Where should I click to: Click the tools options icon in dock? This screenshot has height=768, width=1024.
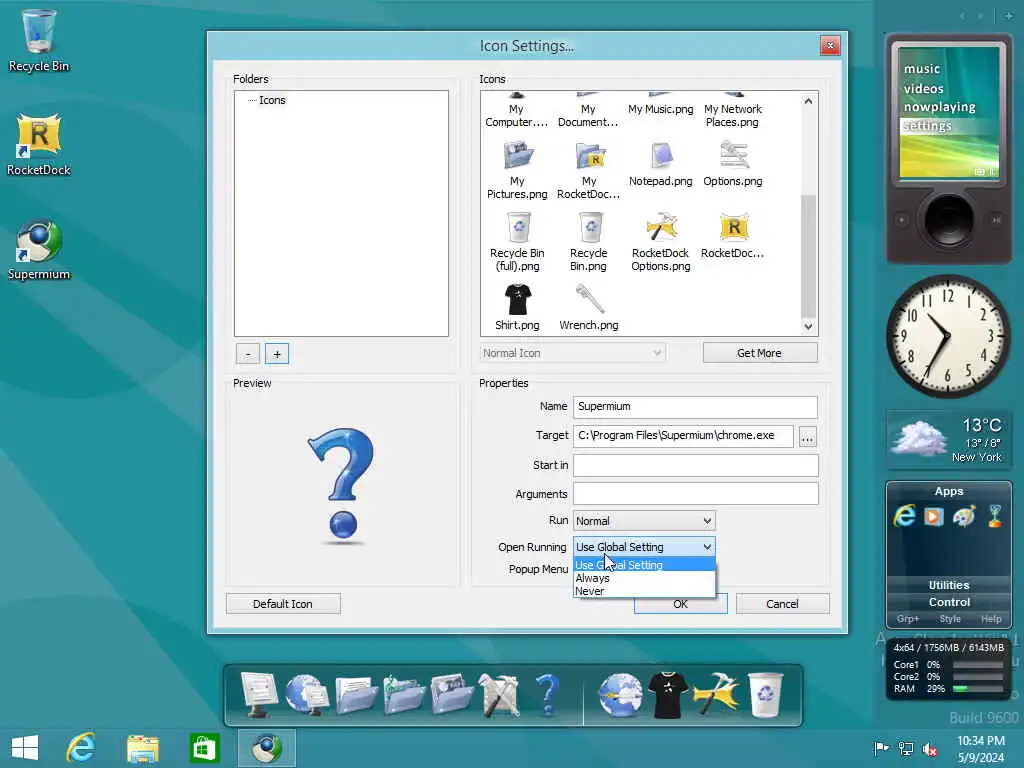tap(500, 695)
